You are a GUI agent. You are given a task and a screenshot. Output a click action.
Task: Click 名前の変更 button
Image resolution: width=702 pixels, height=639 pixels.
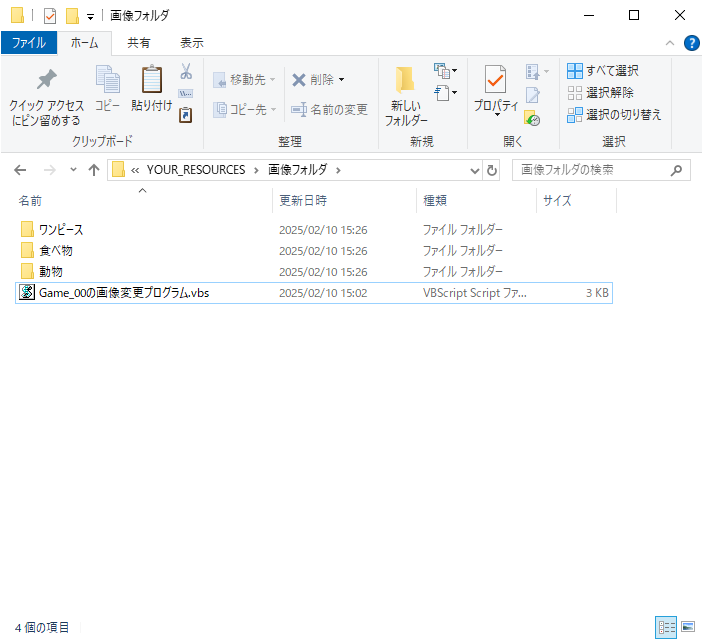(329, 109)
